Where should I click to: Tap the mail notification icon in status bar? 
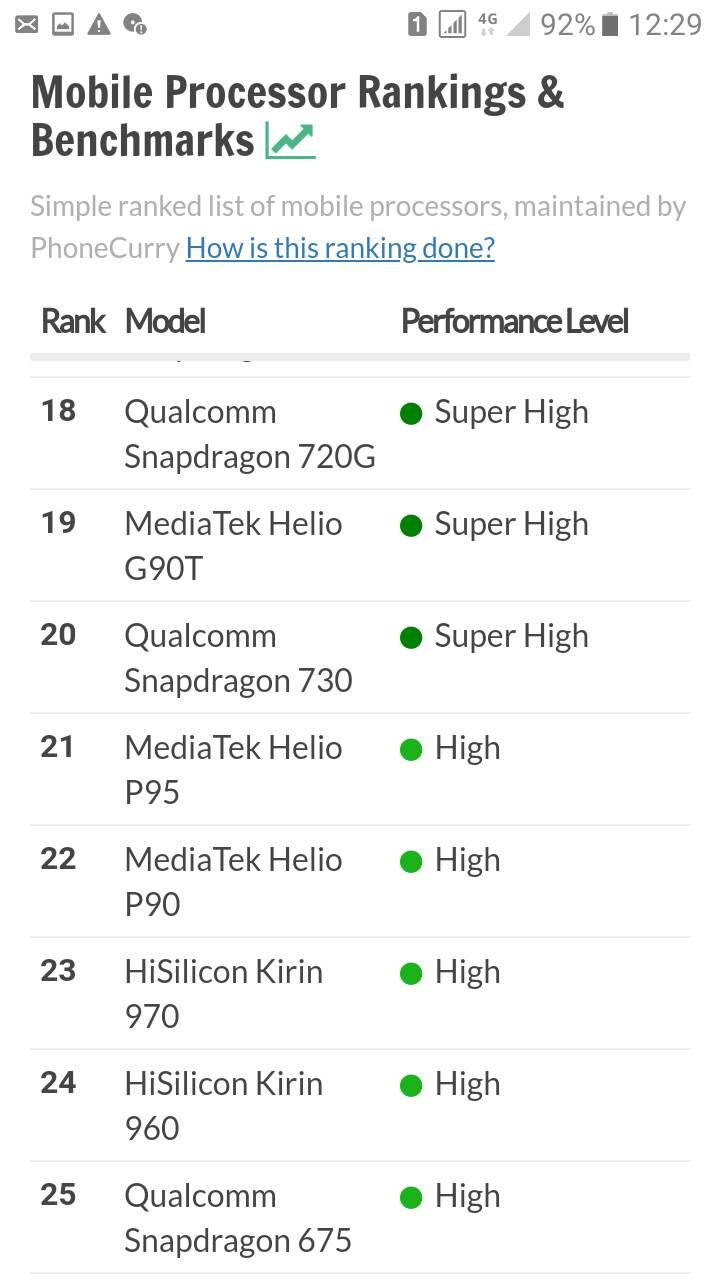(27, 24)
